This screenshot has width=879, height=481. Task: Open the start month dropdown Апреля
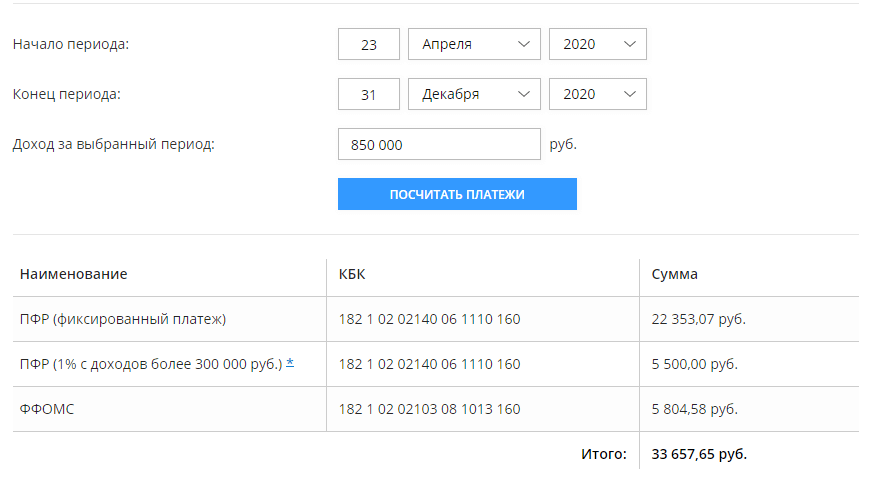click(x=474, y=44)
